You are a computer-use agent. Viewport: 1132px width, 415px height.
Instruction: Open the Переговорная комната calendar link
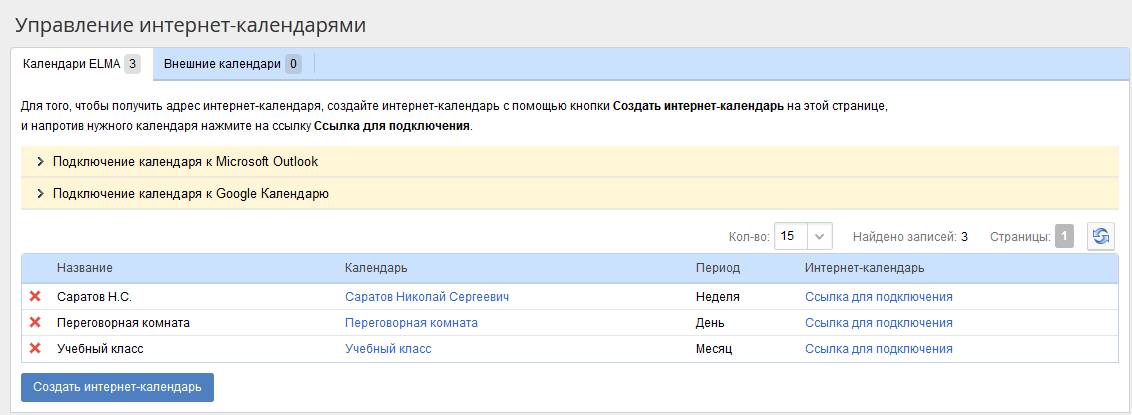(411, 323)
